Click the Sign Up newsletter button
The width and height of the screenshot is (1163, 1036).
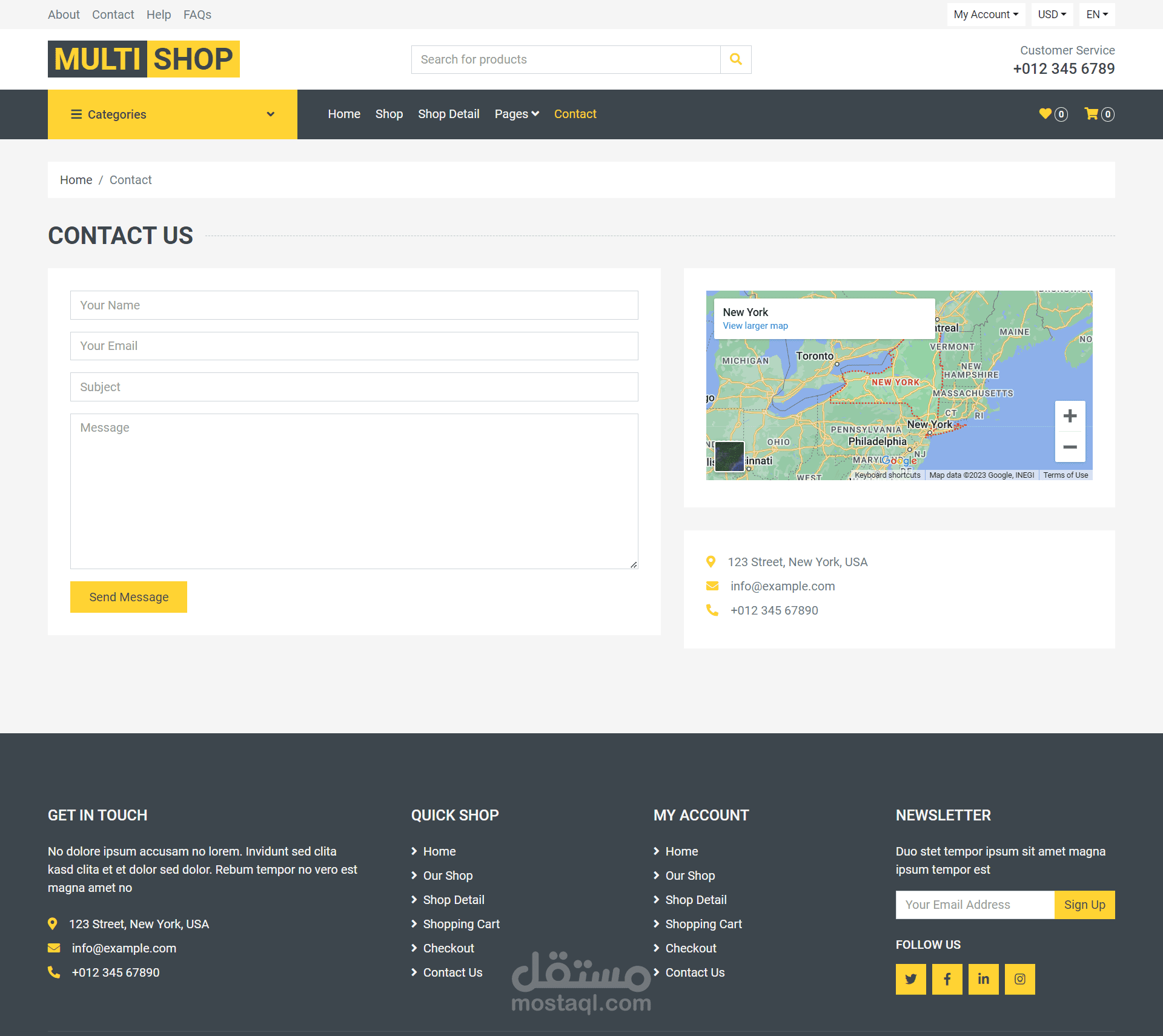(x=1084, y=905)
